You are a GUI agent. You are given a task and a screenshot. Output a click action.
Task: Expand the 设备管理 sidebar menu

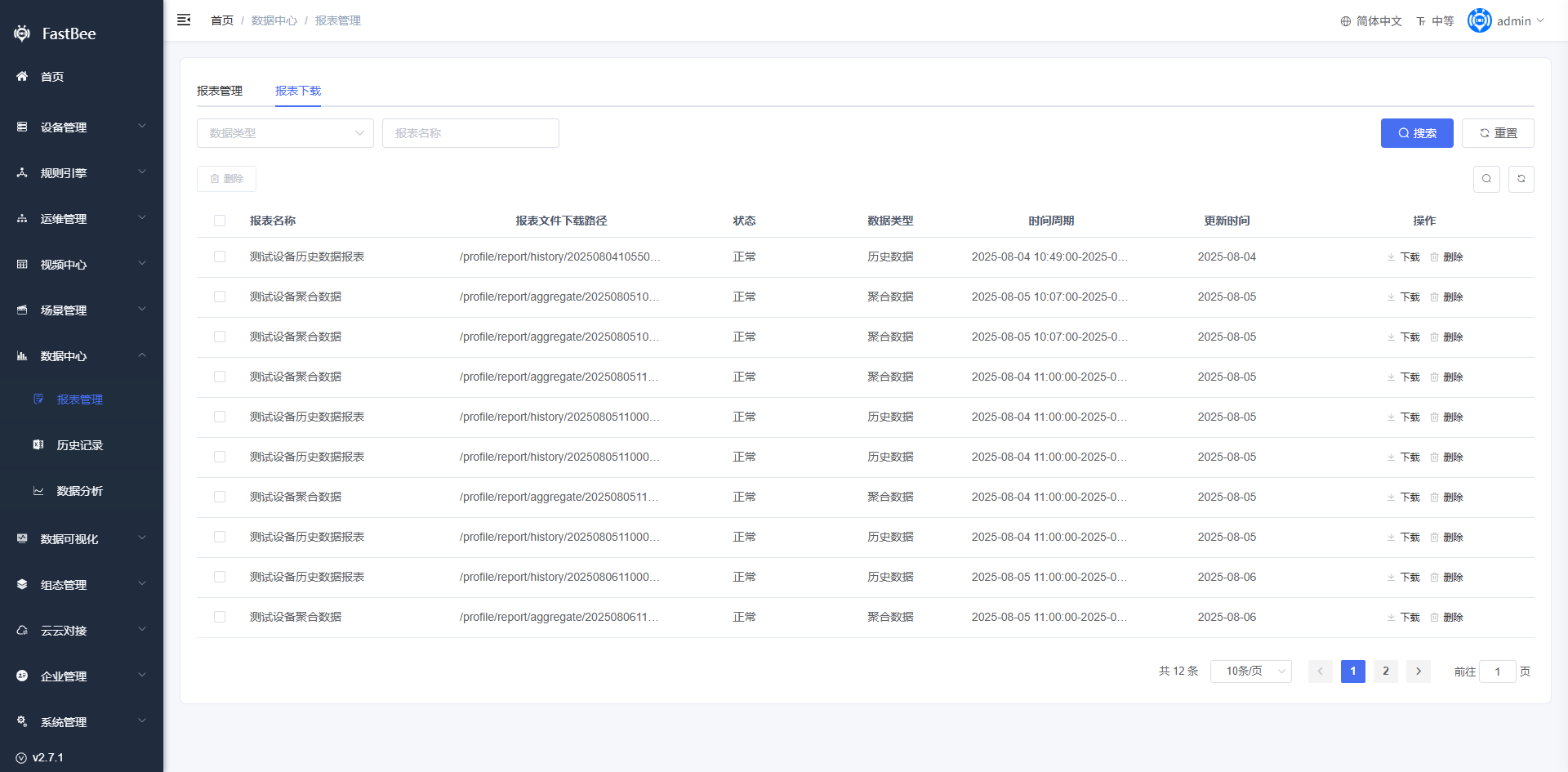coord(82,127)
